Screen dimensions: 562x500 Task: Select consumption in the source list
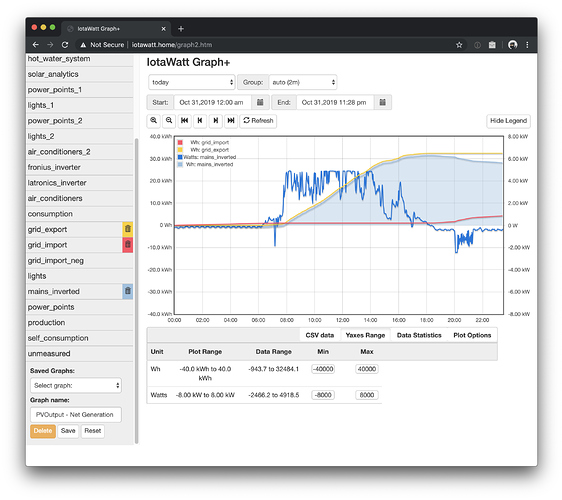(80, 214)
